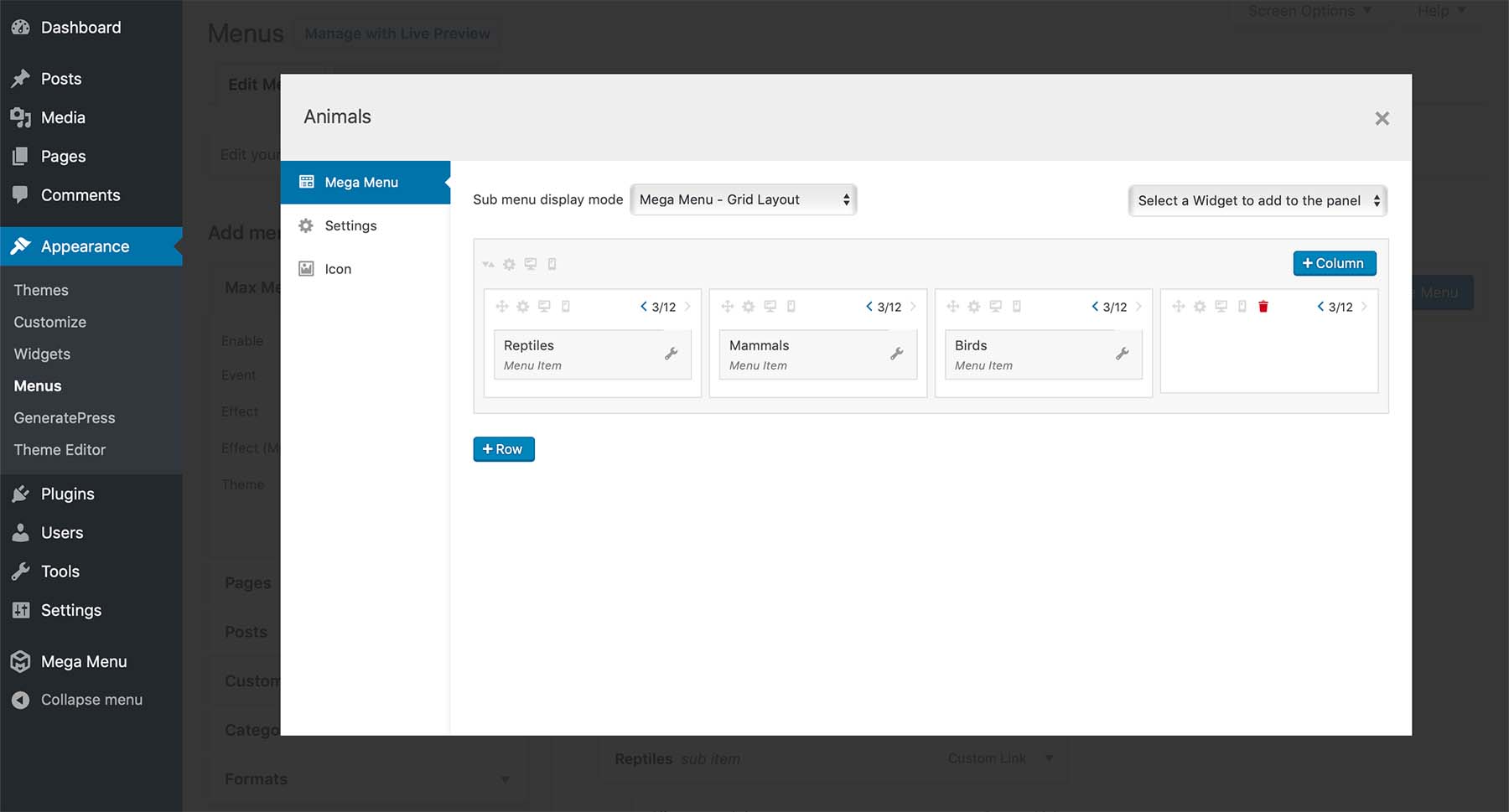
Task: Switch to the Settings tab in the dialog
Action: pos(350,225)
